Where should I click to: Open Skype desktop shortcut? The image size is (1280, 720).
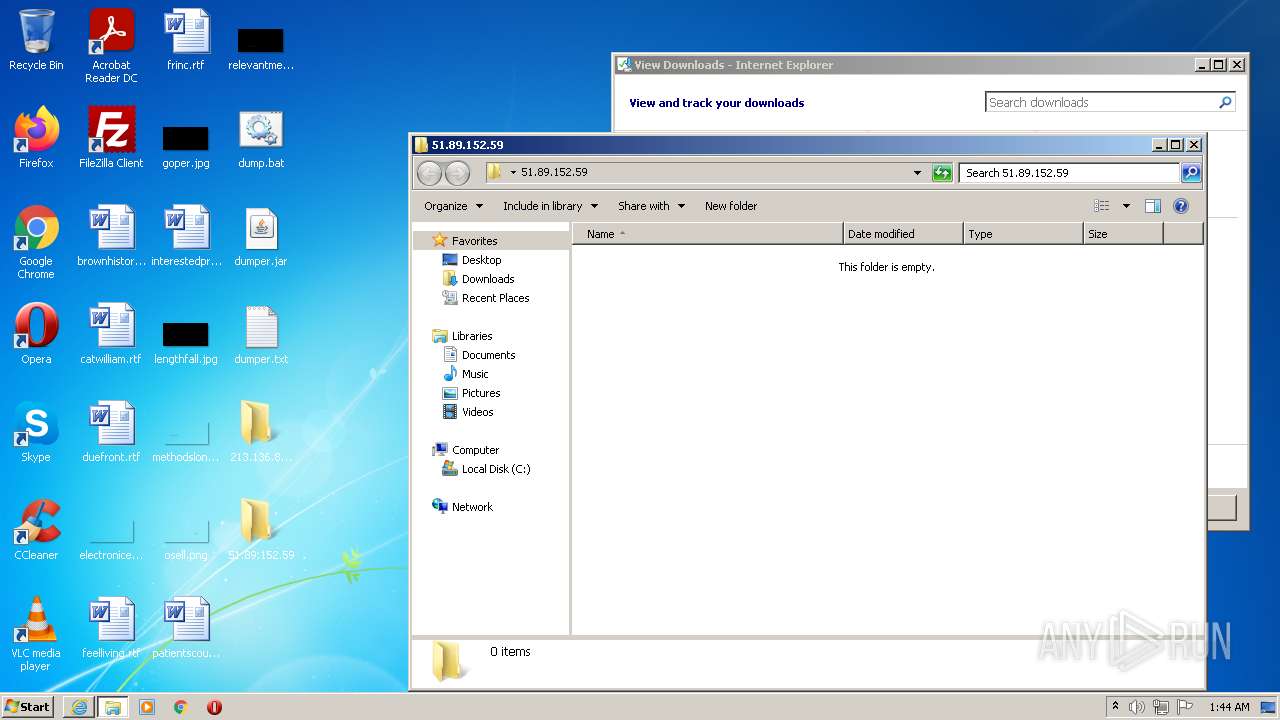coord(36,432)
